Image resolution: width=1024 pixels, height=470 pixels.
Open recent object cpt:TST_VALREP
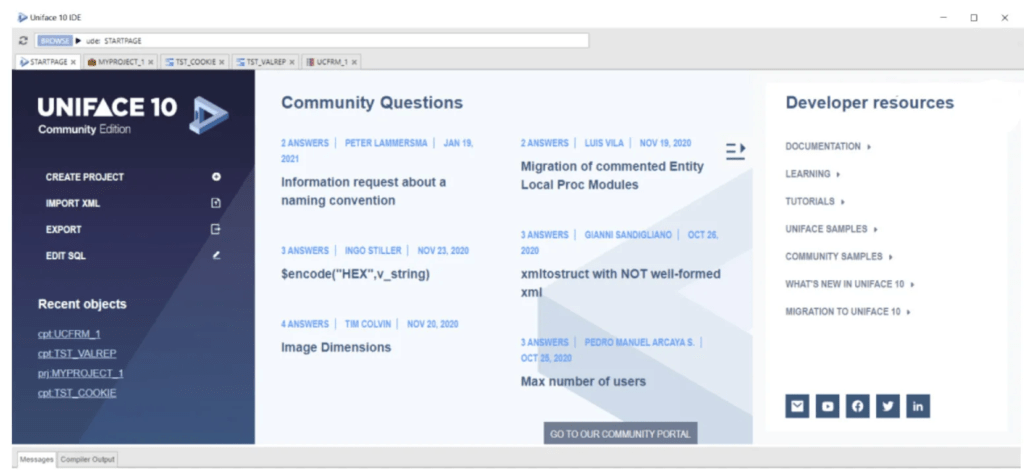77,354
